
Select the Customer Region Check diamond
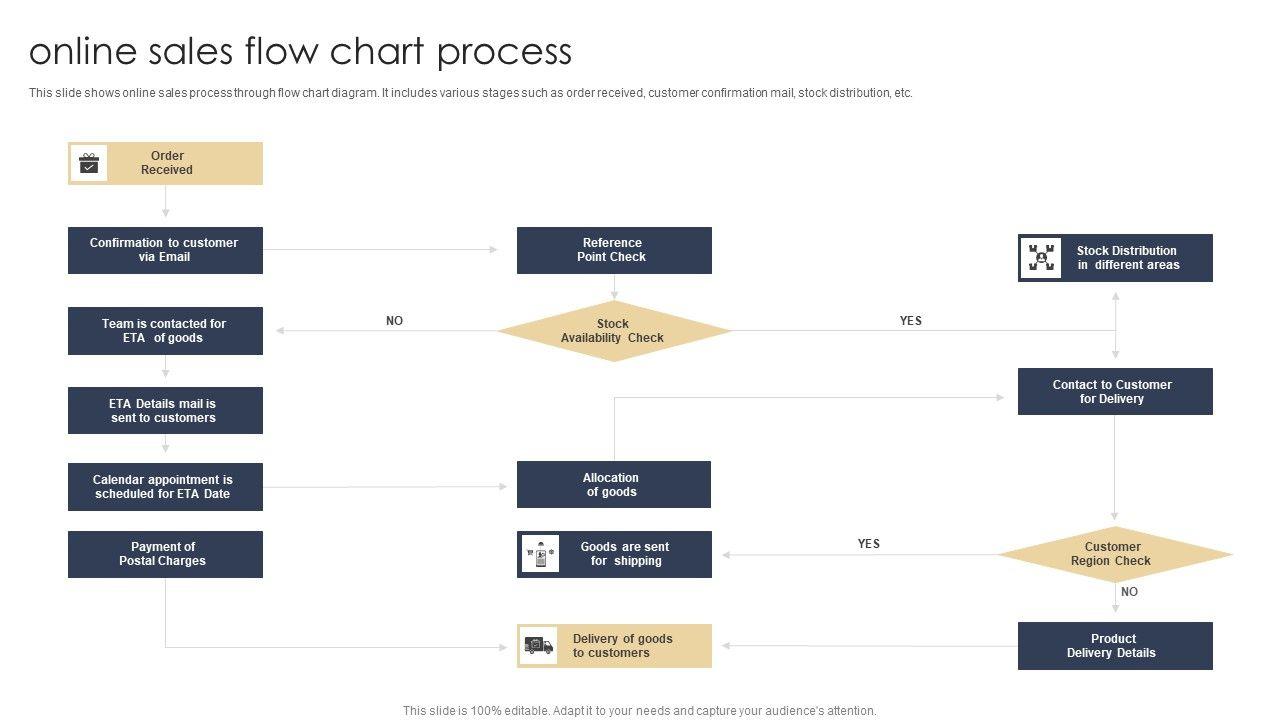point(1115,554)
